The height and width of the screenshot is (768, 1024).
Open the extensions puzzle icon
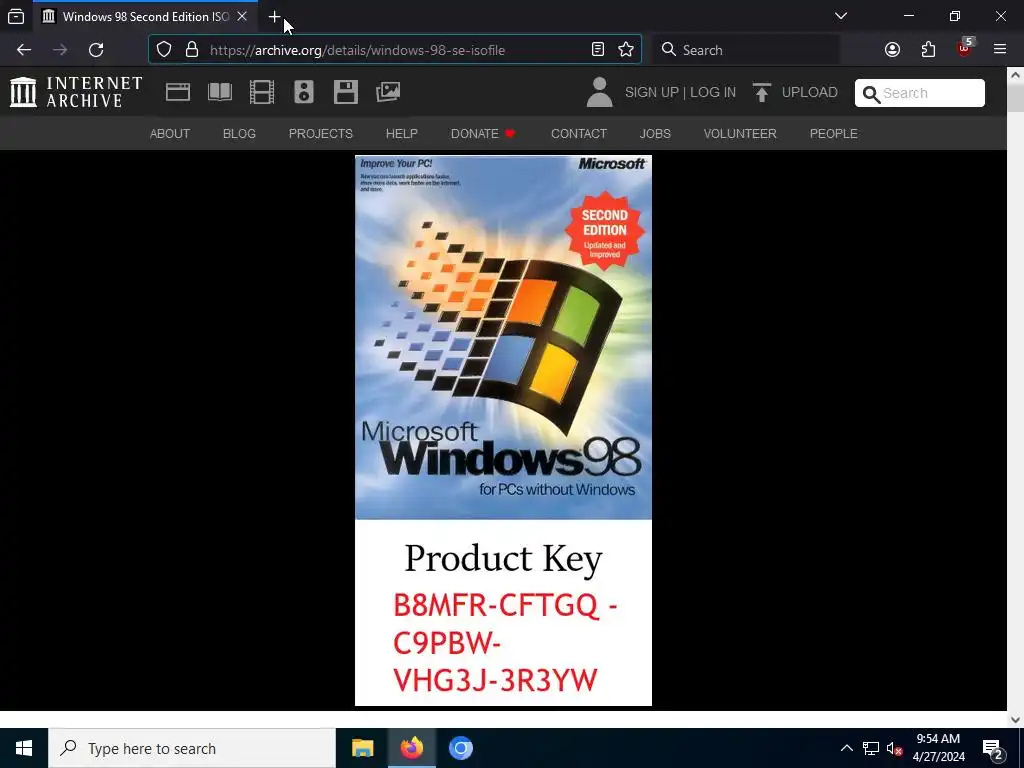coord(928,50)
